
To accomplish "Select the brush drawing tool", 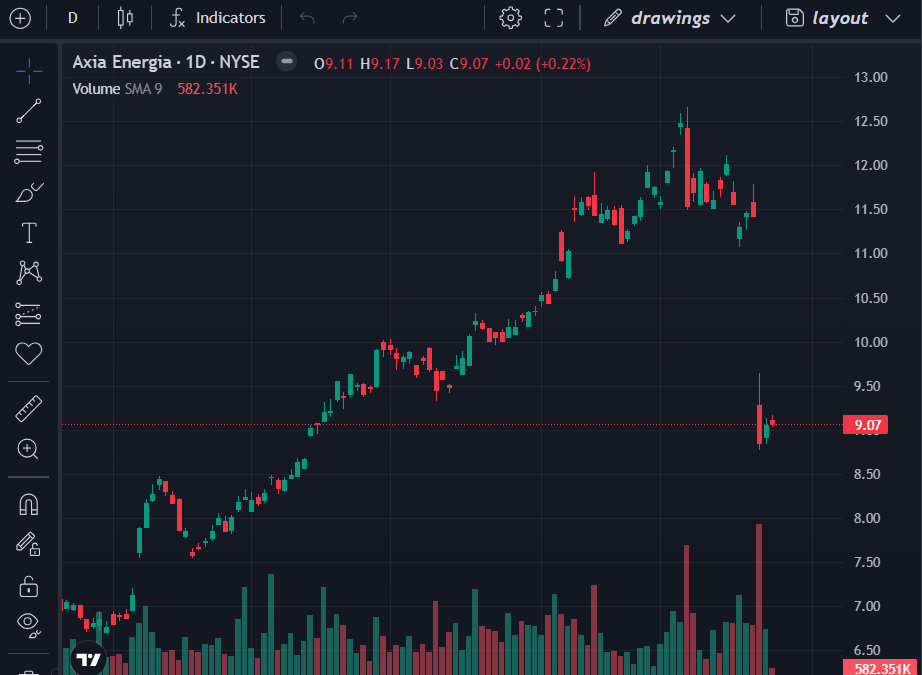I will tap(29, 193).
